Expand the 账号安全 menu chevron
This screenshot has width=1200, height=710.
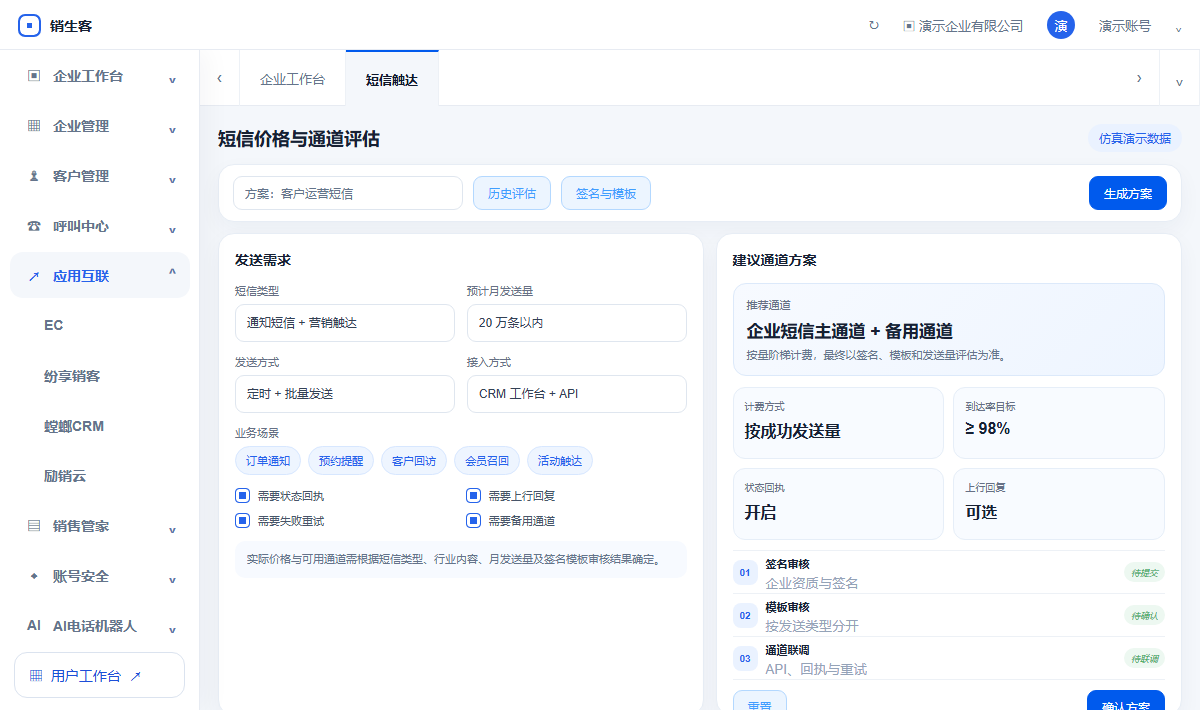(172, 579)
